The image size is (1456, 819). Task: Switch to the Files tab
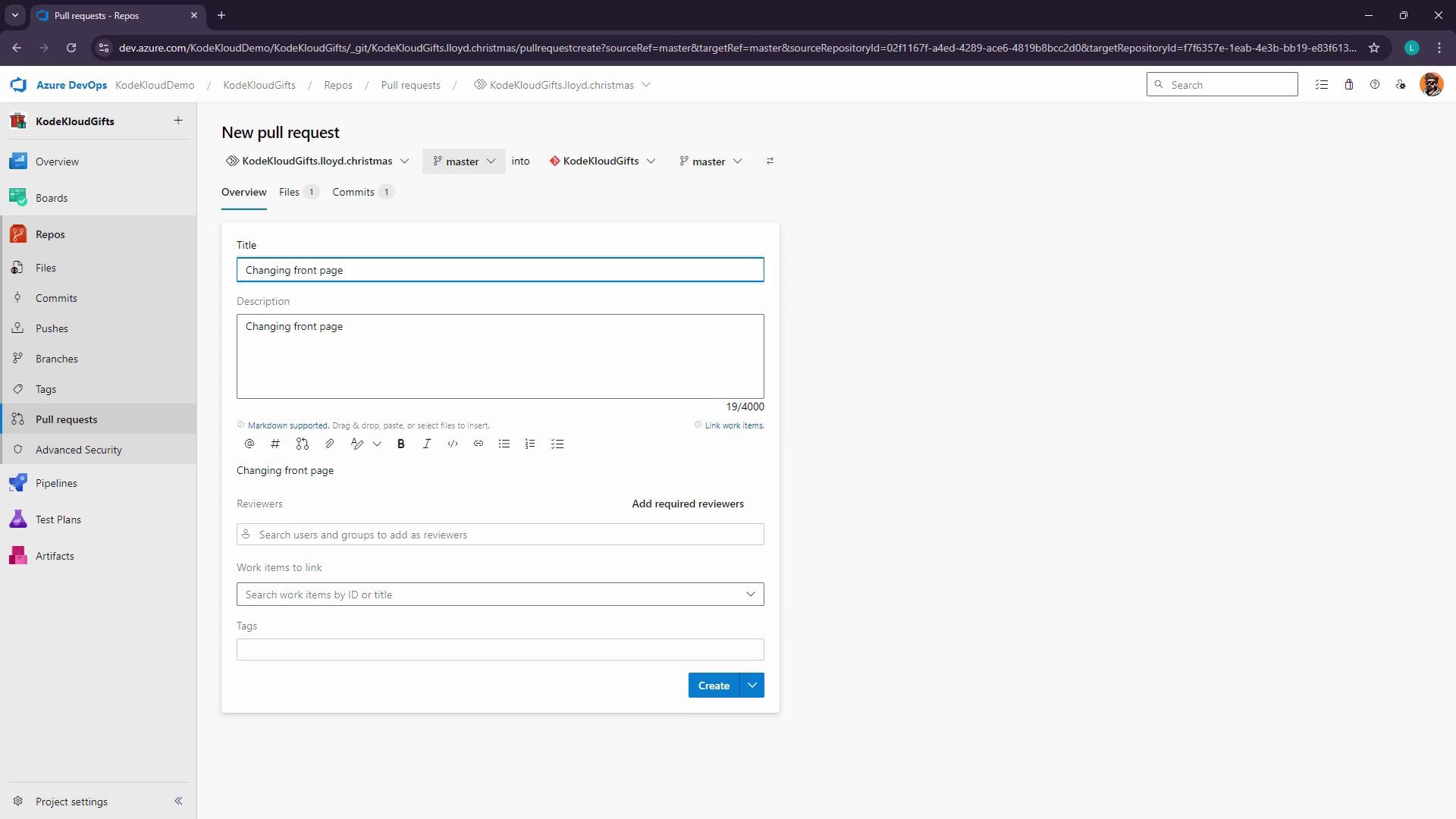(290, 193)
